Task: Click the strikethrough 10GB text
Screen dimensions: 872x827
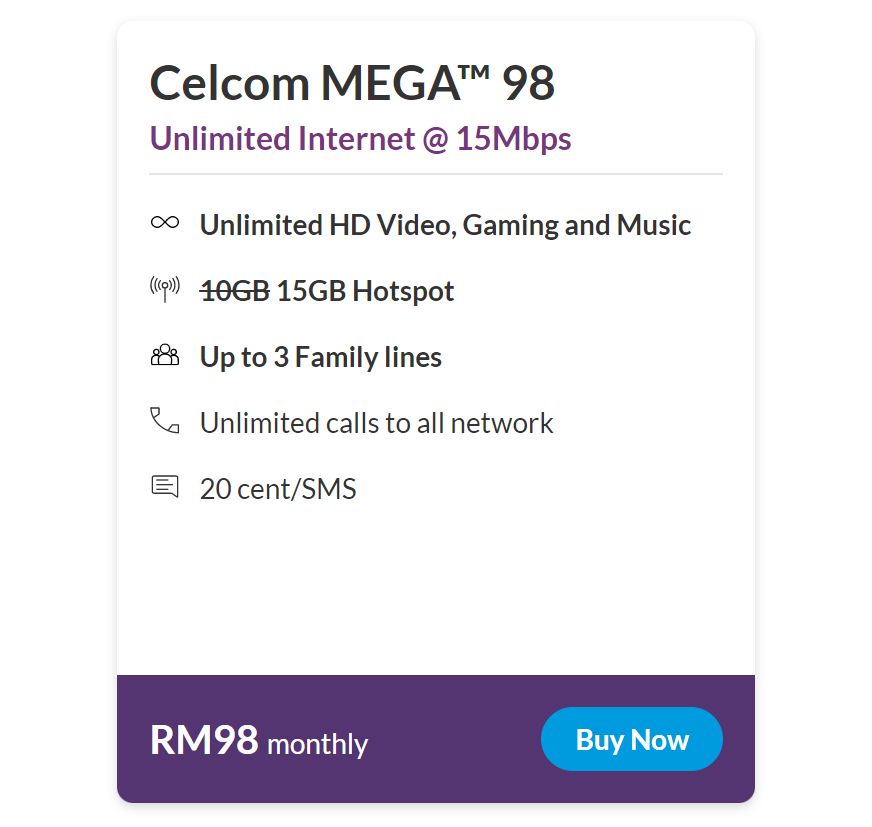Action: [x=235, y=291]
